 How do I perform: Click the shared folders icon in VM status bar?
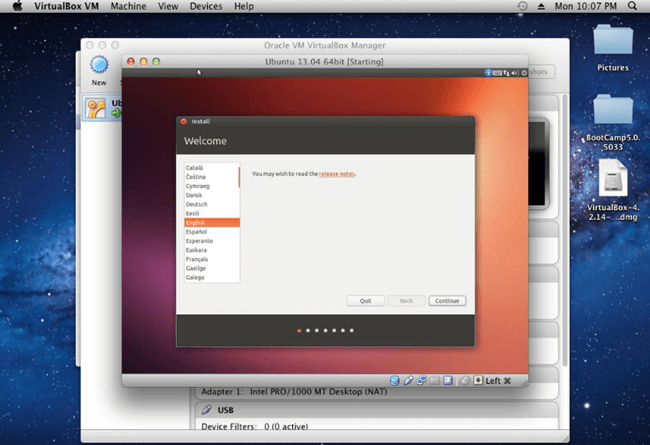click(x=434, y=380)
